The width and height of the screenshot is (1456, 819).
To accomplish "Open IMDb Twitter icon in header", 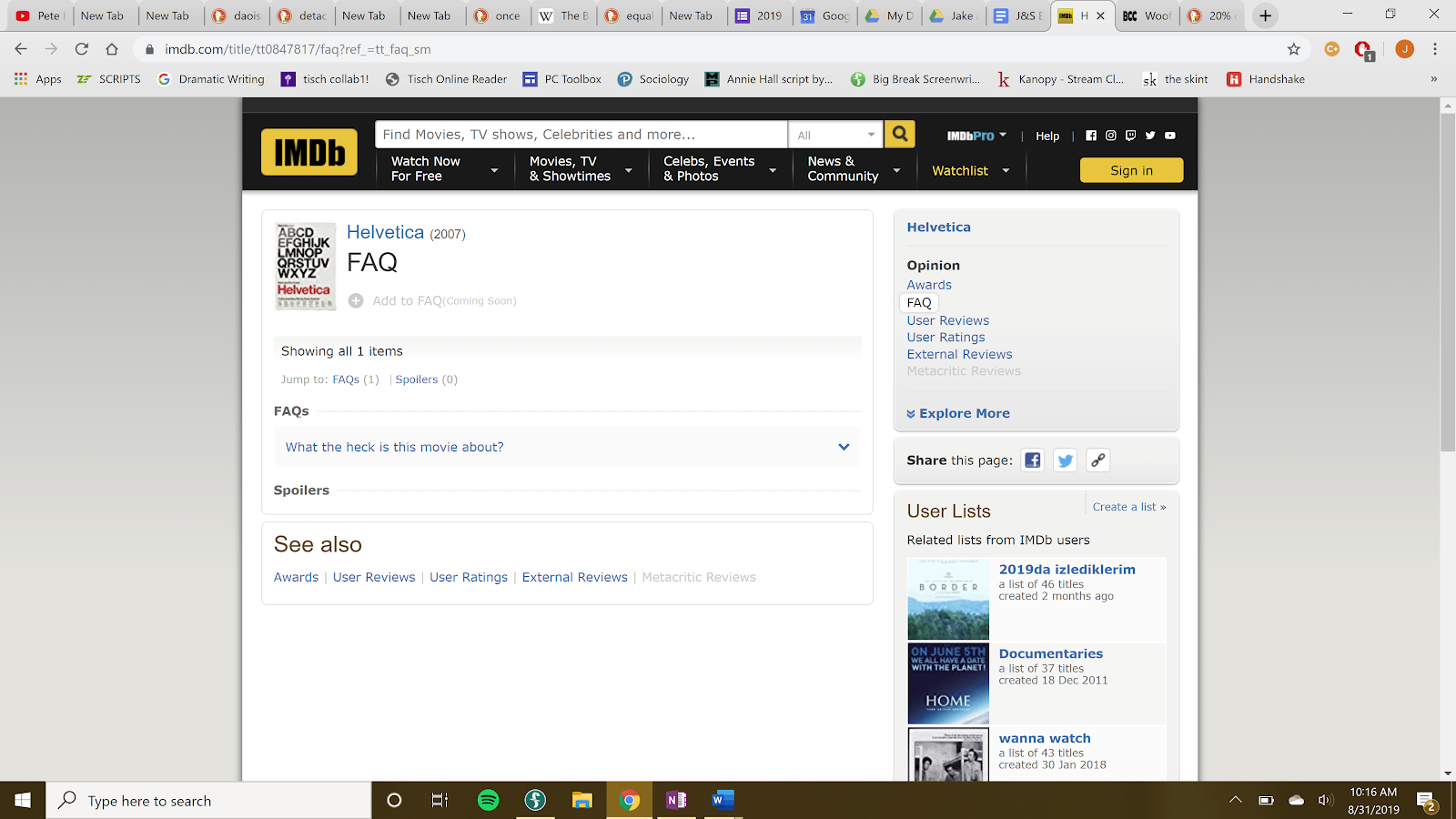I will tap(1150, 136).
